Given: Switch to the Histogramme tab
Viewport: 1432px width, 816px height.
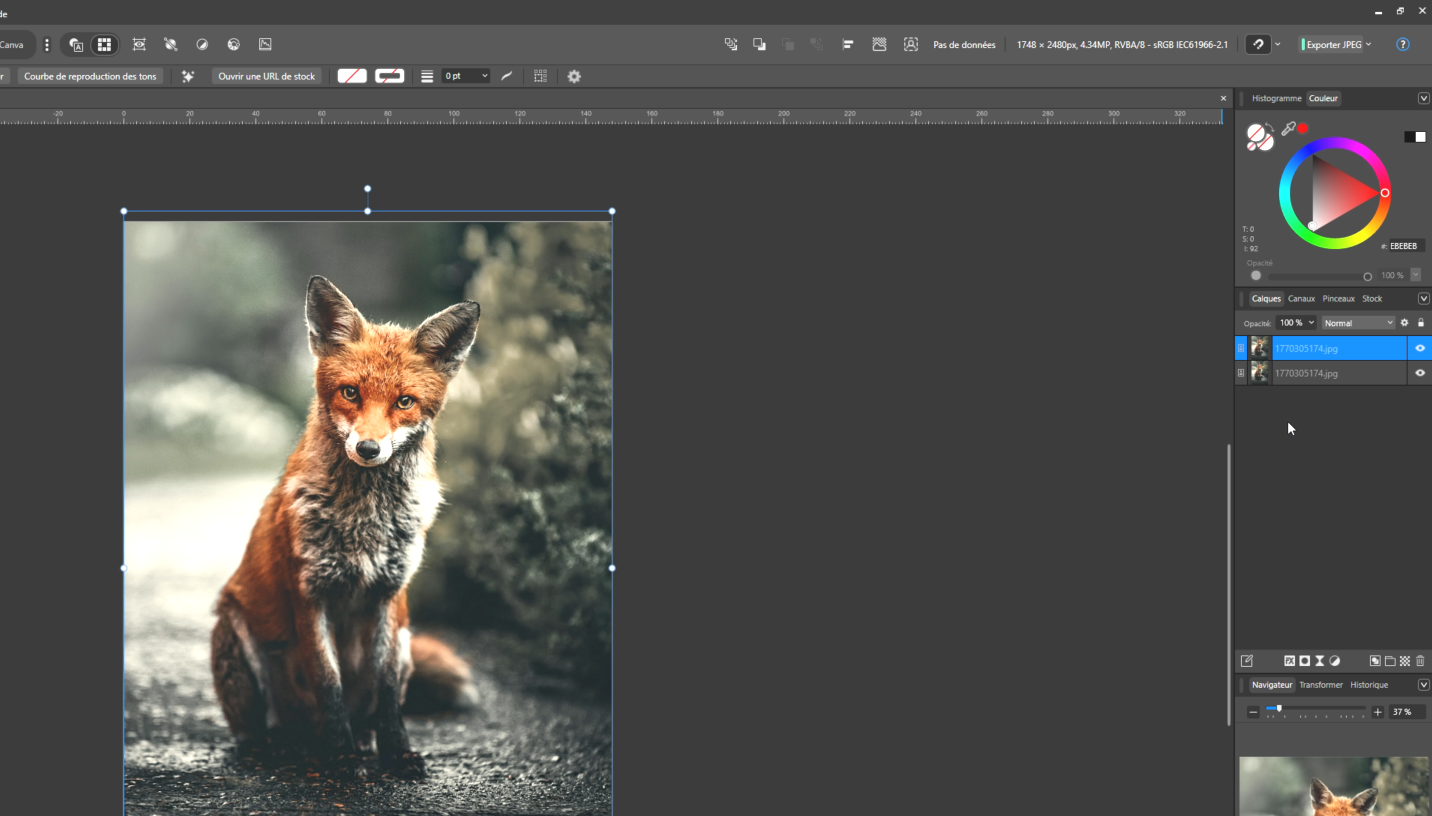Looking at the screenshot, I should (1276, 98).
